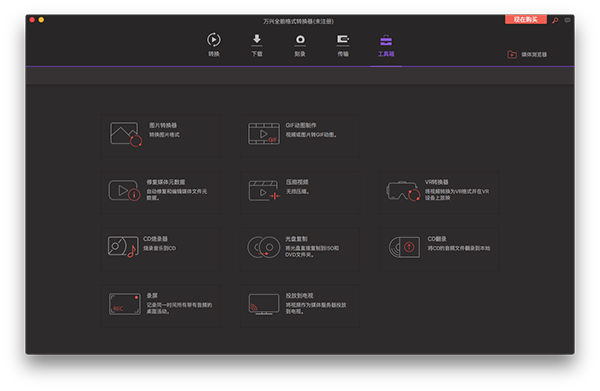Click the red 现在购买 buy-now button

pyautogui.click(x=525, y=20)
